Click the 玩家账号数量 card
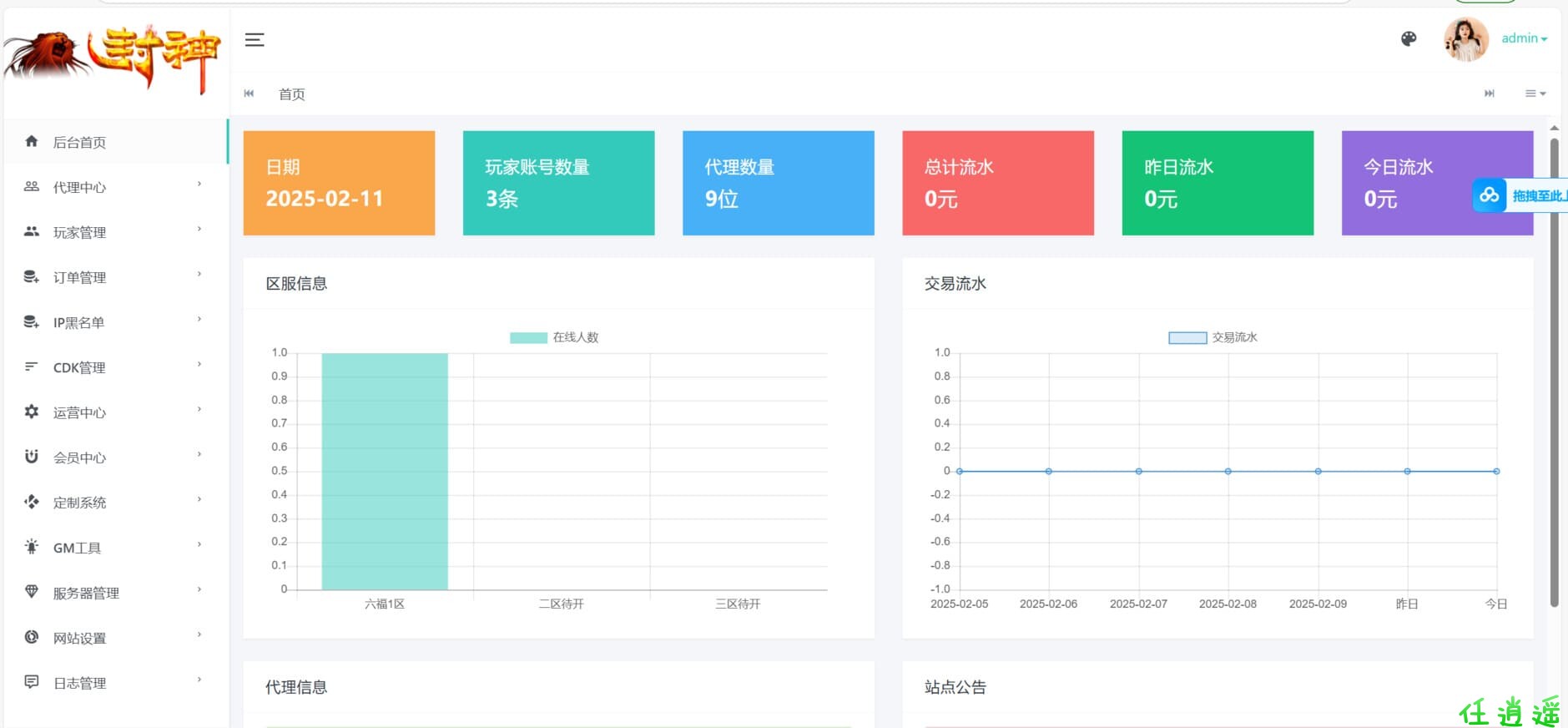The height and width of the screenshot is (728, 1568). (558, 183)
